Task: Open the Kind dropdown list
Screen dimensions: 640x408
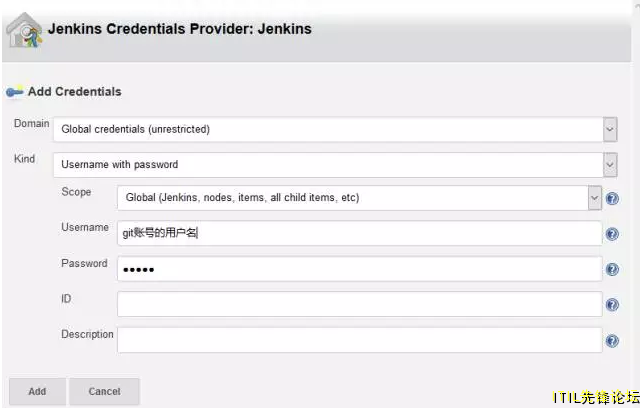Action: coord(335,165)
